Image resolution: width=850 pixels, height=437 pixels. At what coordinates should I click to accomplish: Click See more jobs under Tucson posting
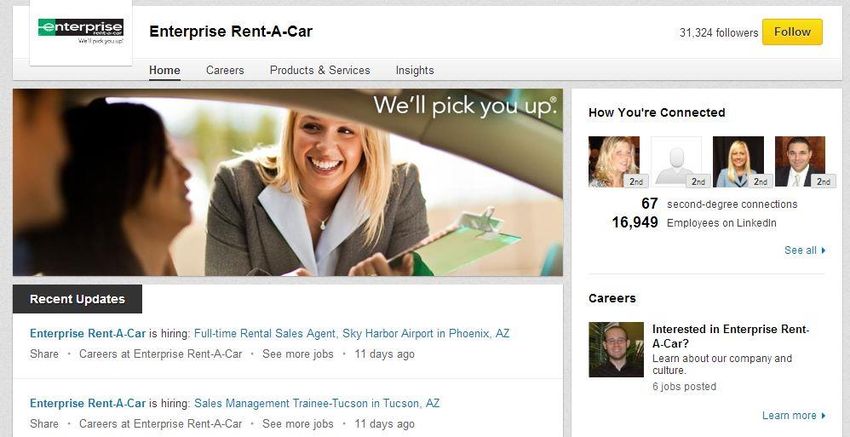click(x=298, y=424)
